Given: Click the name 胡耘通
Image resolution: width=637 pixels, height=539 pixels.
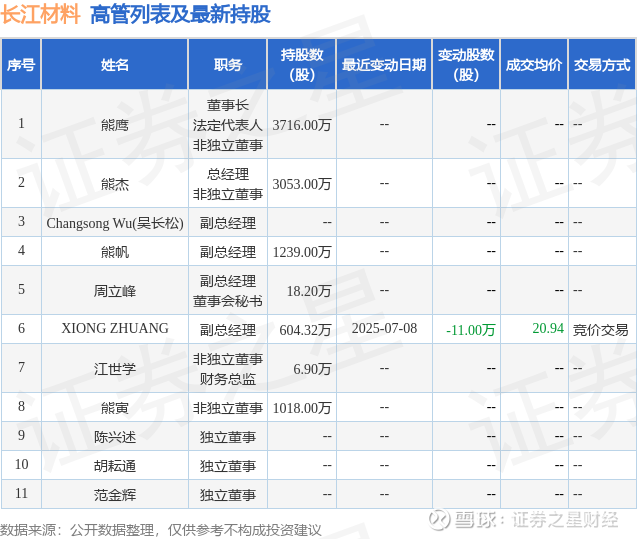Looking at the screenshot, I should click(x=115, y=466).
